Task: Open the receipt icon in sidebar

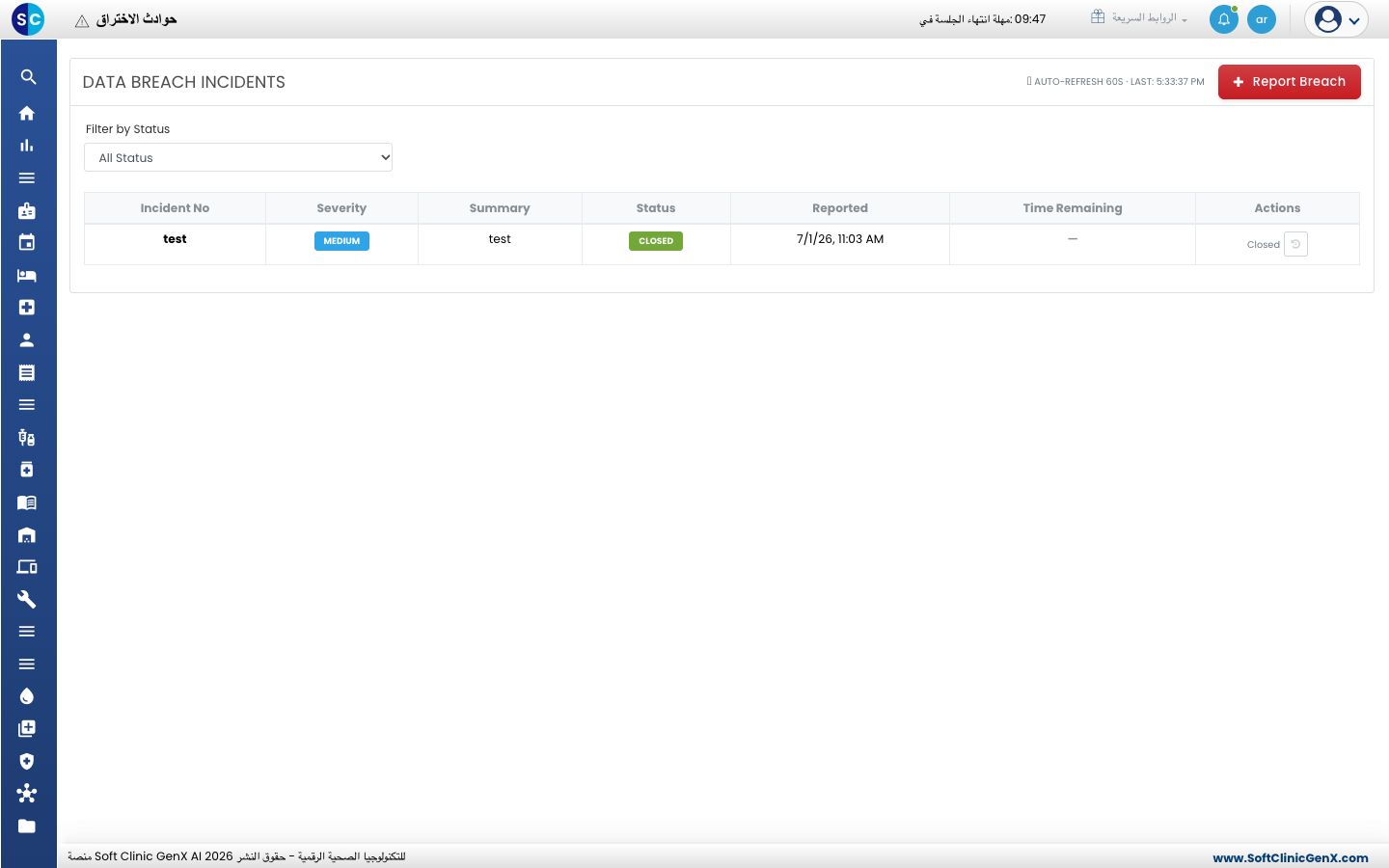Action: (27, 372)
